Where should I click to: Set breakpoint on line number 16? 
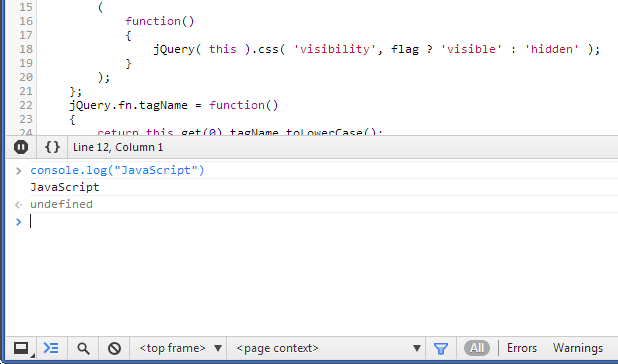tap(26, 21)
